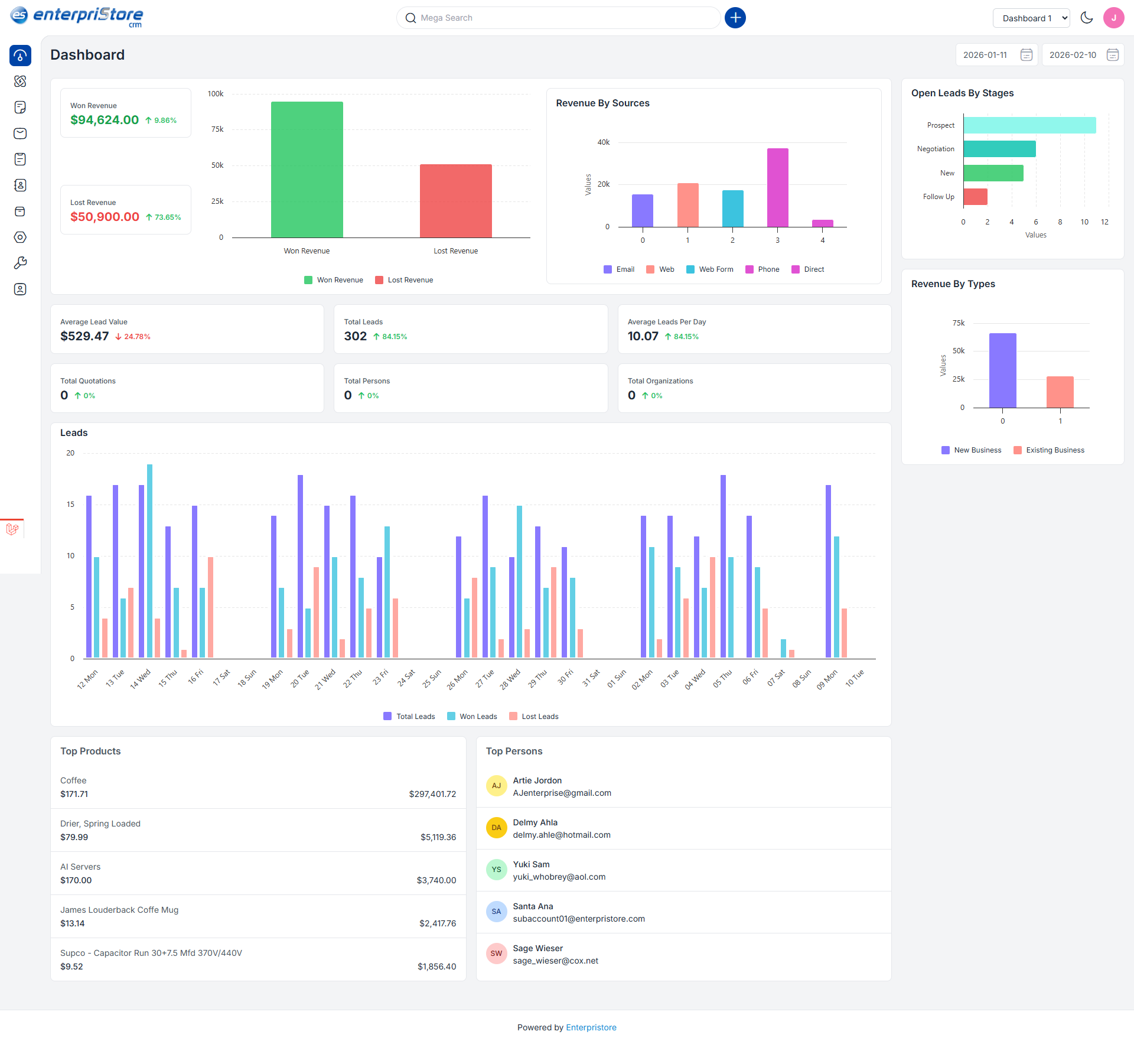Open settings via the nut icon
This screenshot has width=1134, height=1064.
20,237
